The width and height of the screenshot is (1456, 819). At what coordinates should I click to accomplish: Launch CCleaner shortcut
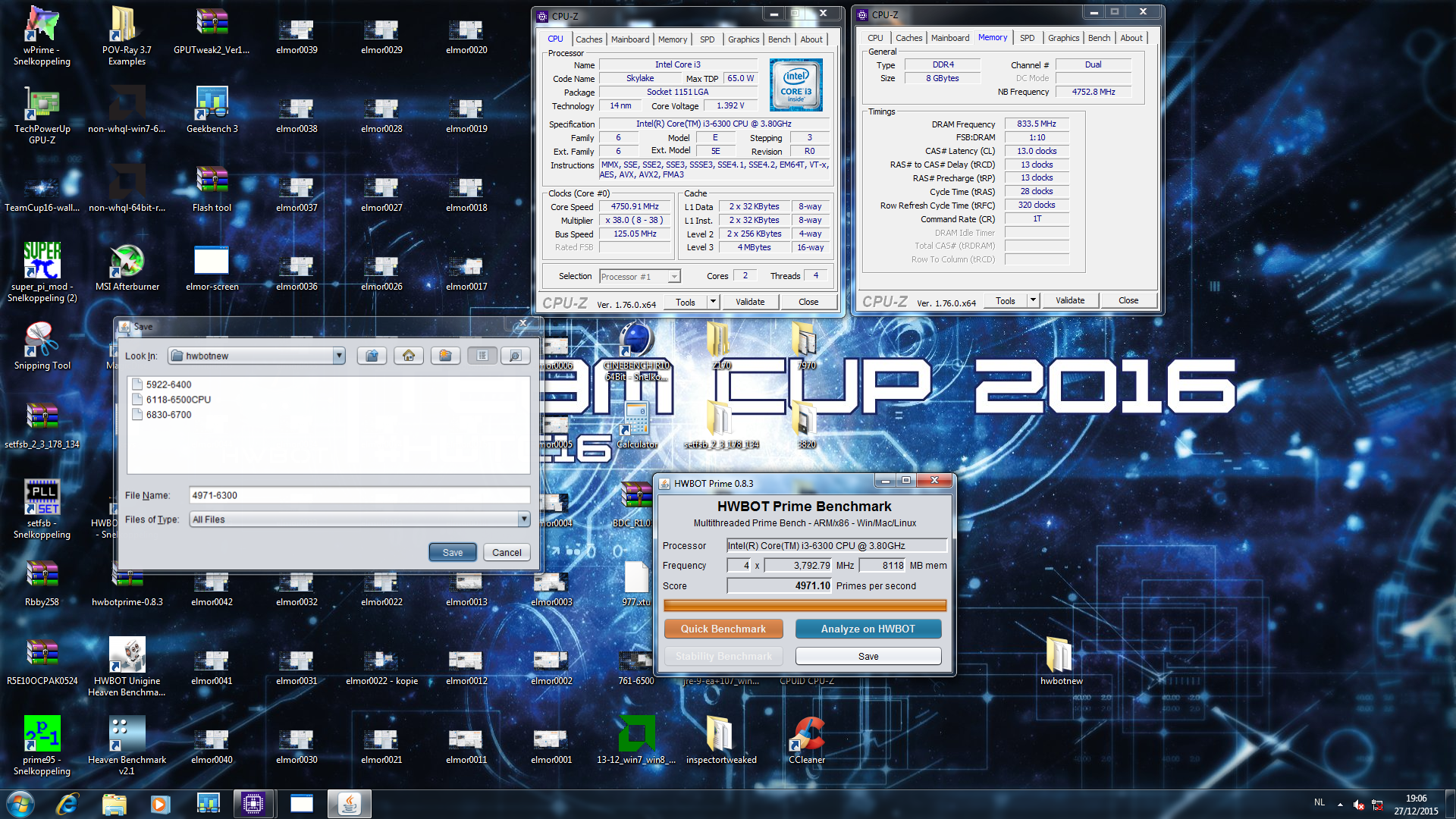pyautogui.click(x=807, y=740)
